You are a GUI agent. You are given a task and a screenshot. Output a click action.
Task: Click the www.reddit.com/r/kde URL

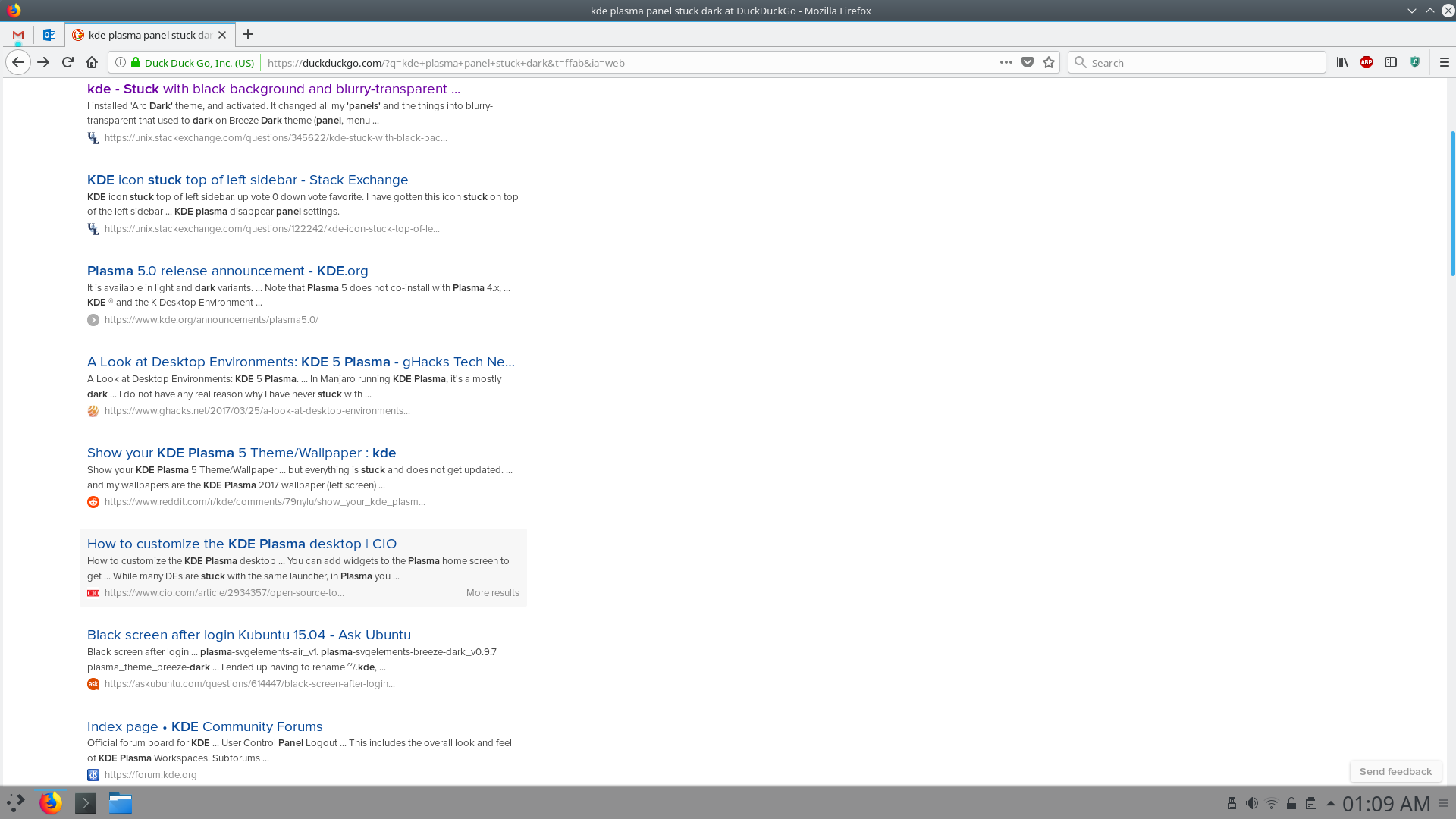tap(265, 502)
